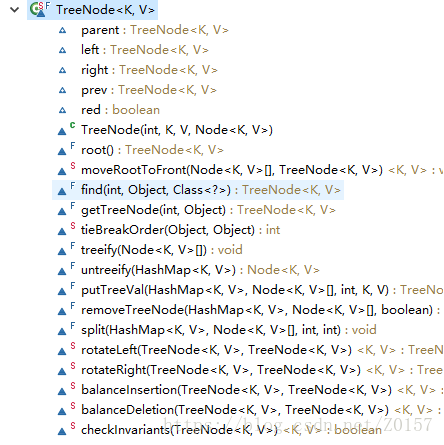The height and width of the screenshot is (445, 444).
Task: Select the rotateRight method
Action: tap(262, 370)
